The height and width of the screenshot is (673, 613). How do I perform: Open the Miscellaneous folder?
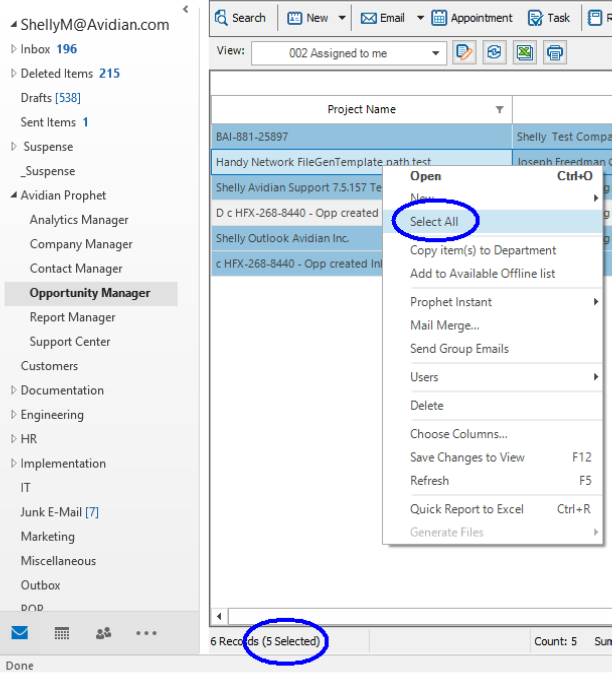58,561
